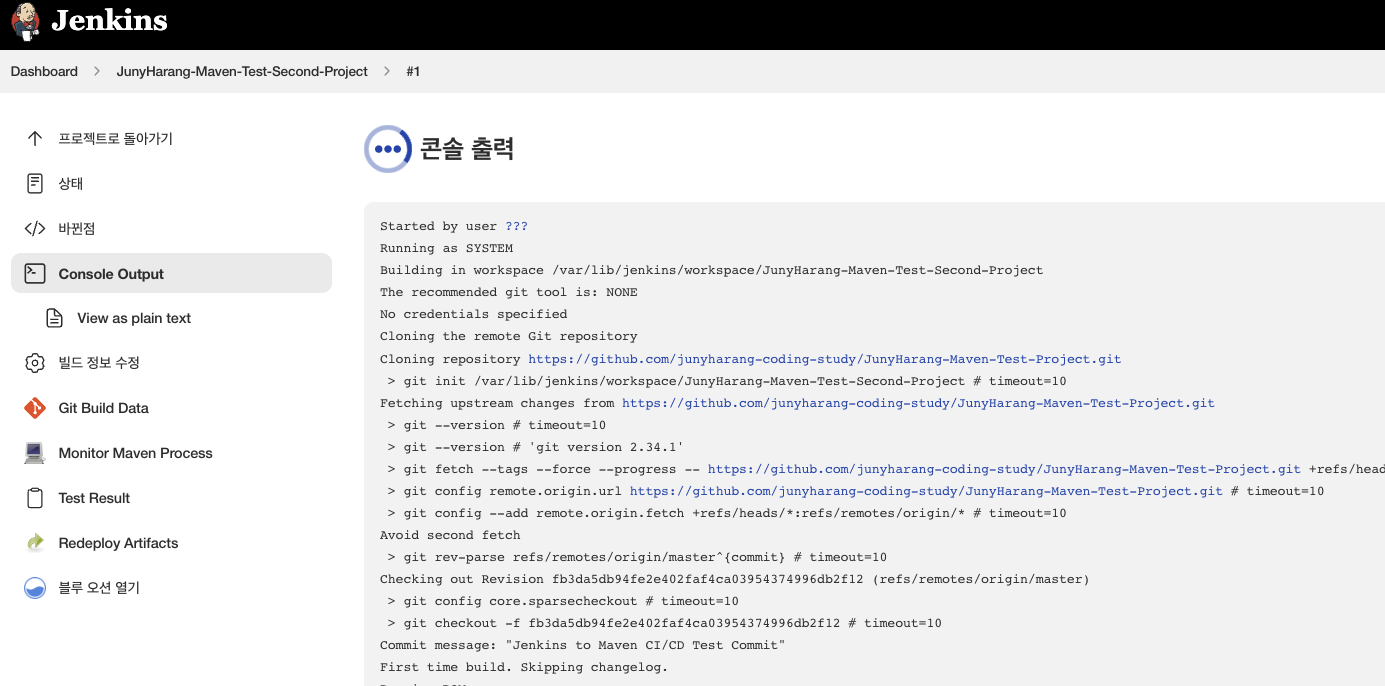1385x686 pixels.
Task: Click the 바뀐점 code brackets icon
Action: click(x=35, y=229)
